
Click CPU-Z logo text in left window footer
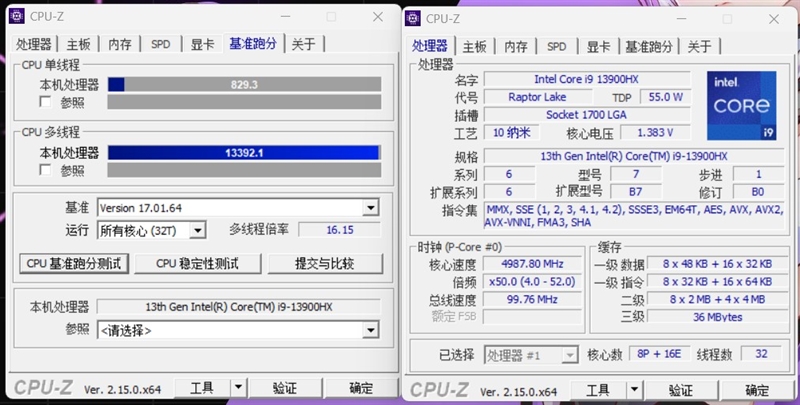pos(43,388)
